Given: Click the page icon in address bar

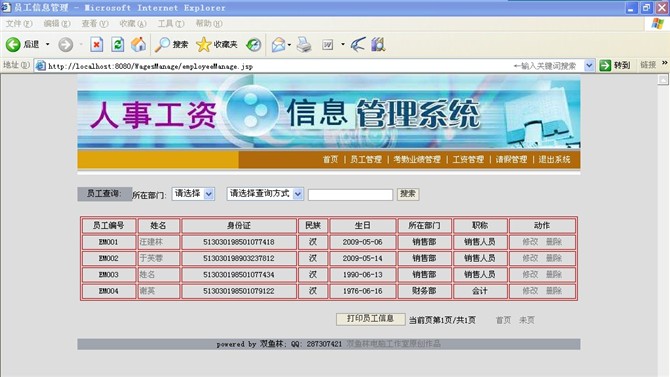Looking at the screenshot, I should click(x=41, y=66).
